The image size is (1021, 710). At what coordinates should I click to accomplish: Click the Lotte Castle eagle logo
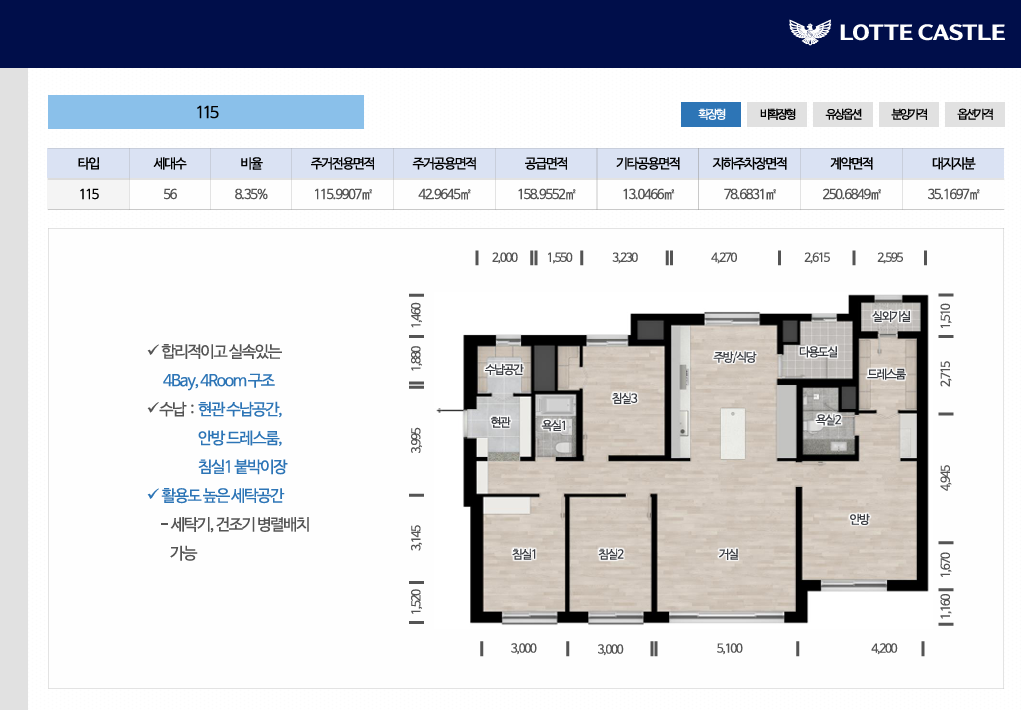click(809, 31)
